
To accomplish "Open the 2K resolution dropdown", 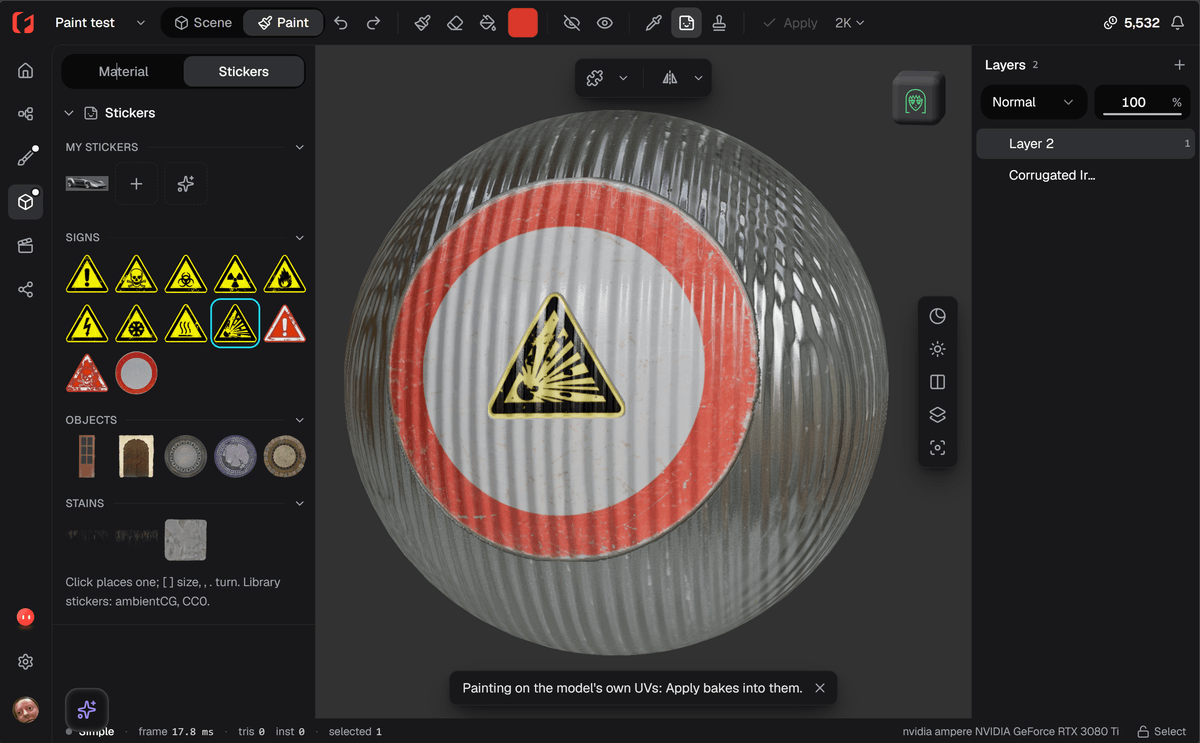I will pos(850,23).
